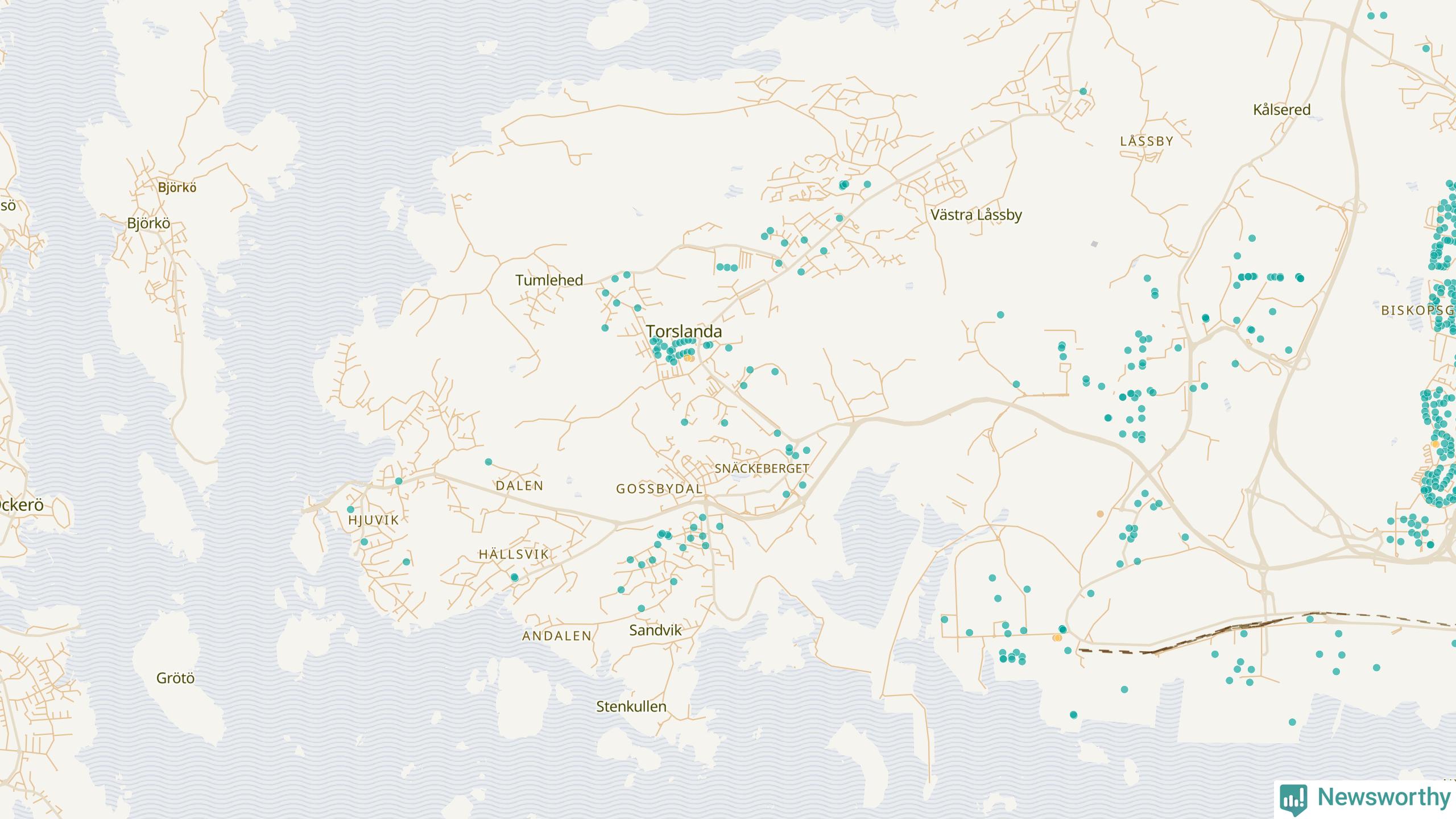Click the orange markers below Torslanda label
The image size is (1456, 819).
pos(689,358)
